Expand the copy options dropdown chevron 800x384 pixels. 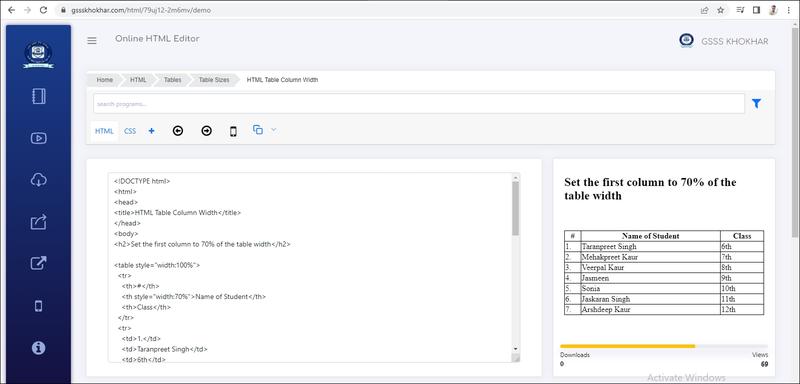(x=273, y=130)
